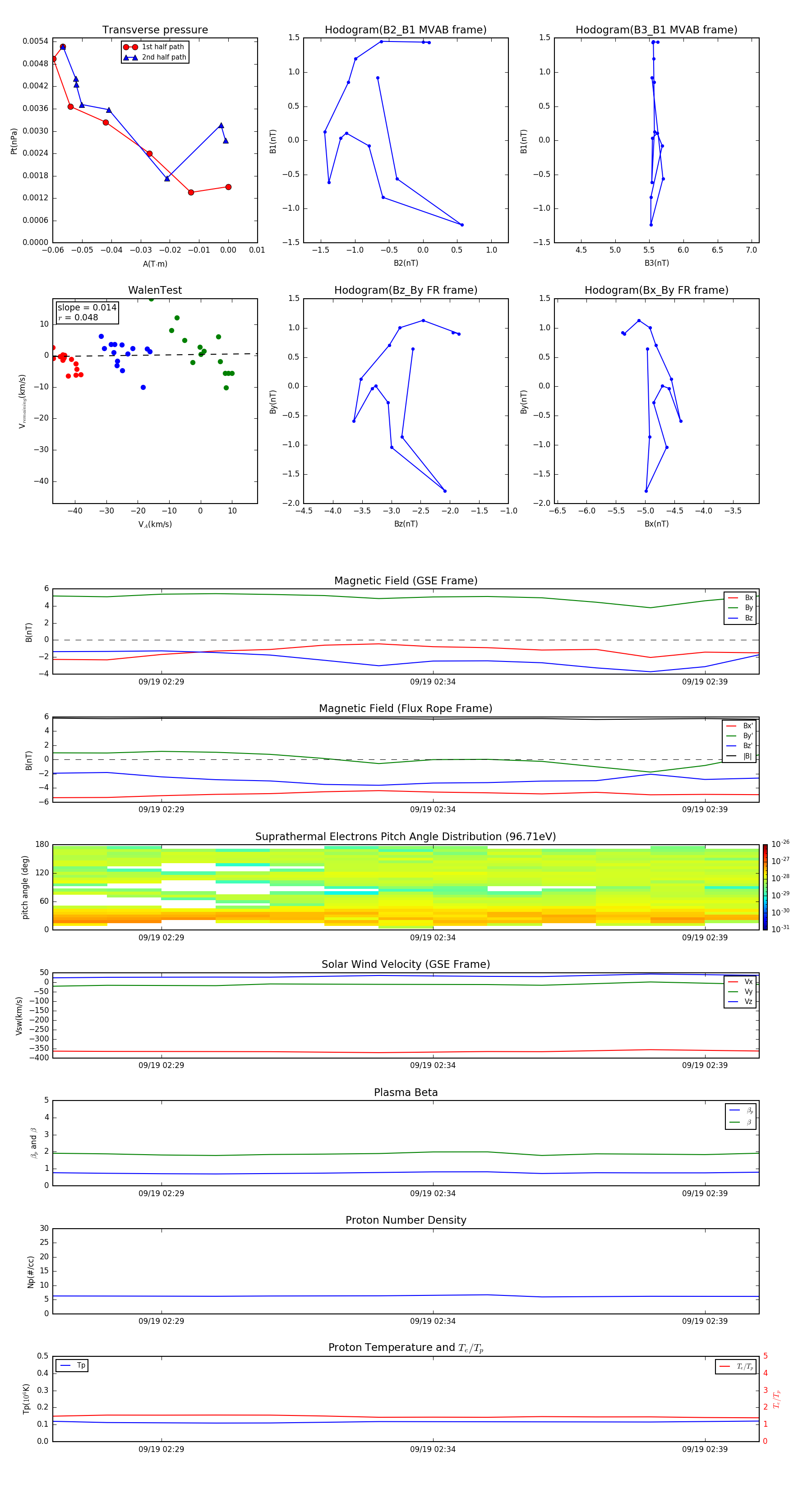Click the "Bz(nT)" x-axis label
The image size is (812, 1489).
(x=406, y=524)
